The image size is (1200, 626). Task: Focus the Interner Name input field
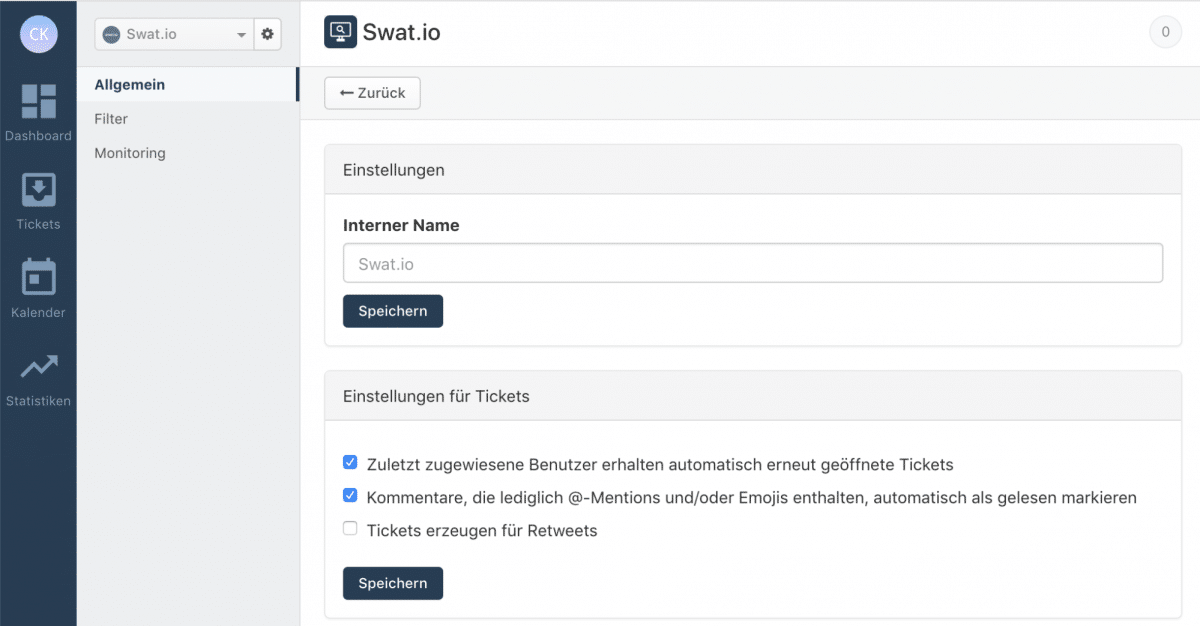pyautogui.click(x=753, y=263)
